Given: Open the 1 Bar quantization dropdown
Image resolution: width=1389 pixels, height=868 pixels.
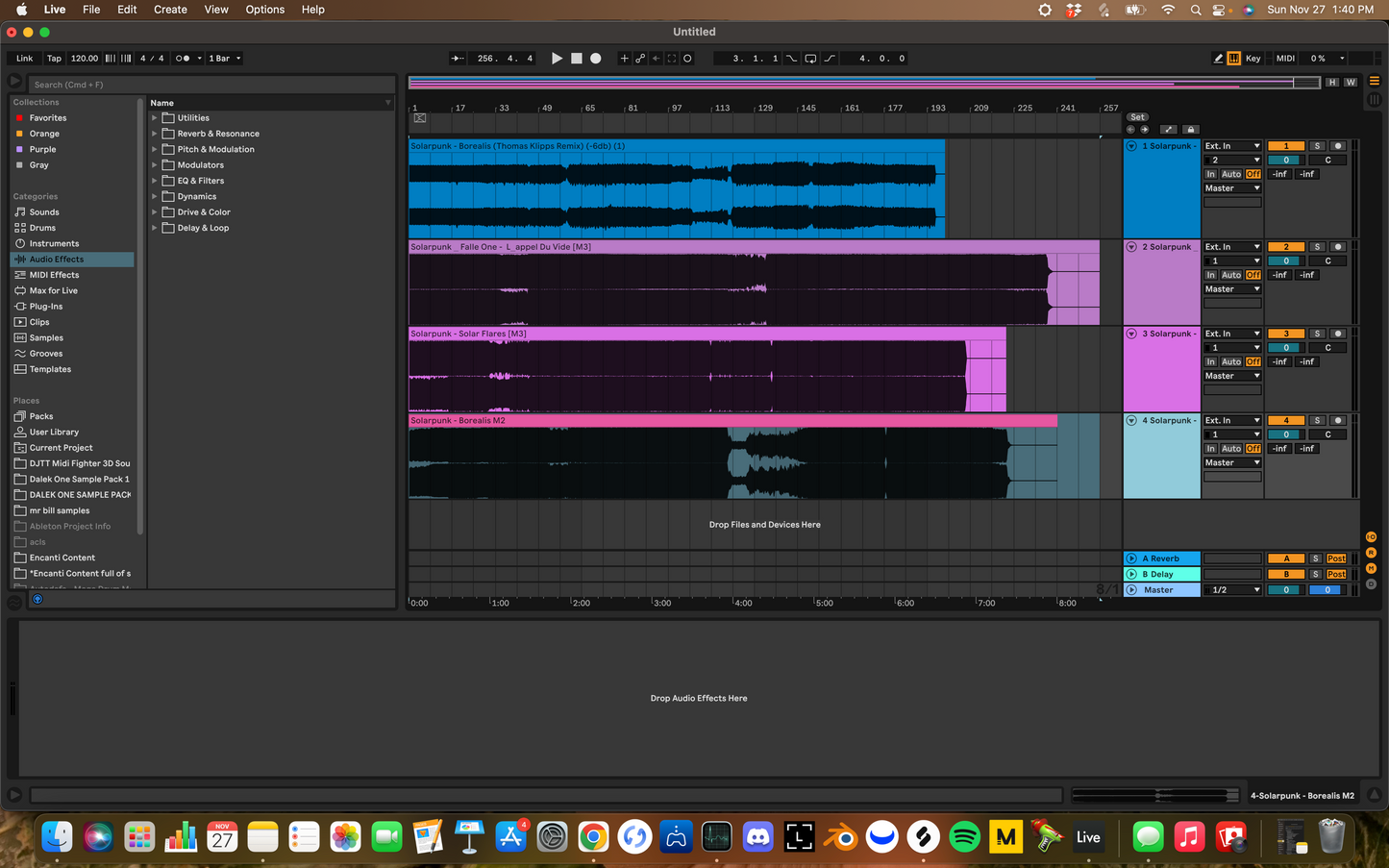Looking at the screenshot, I should [x=224, y=59].
